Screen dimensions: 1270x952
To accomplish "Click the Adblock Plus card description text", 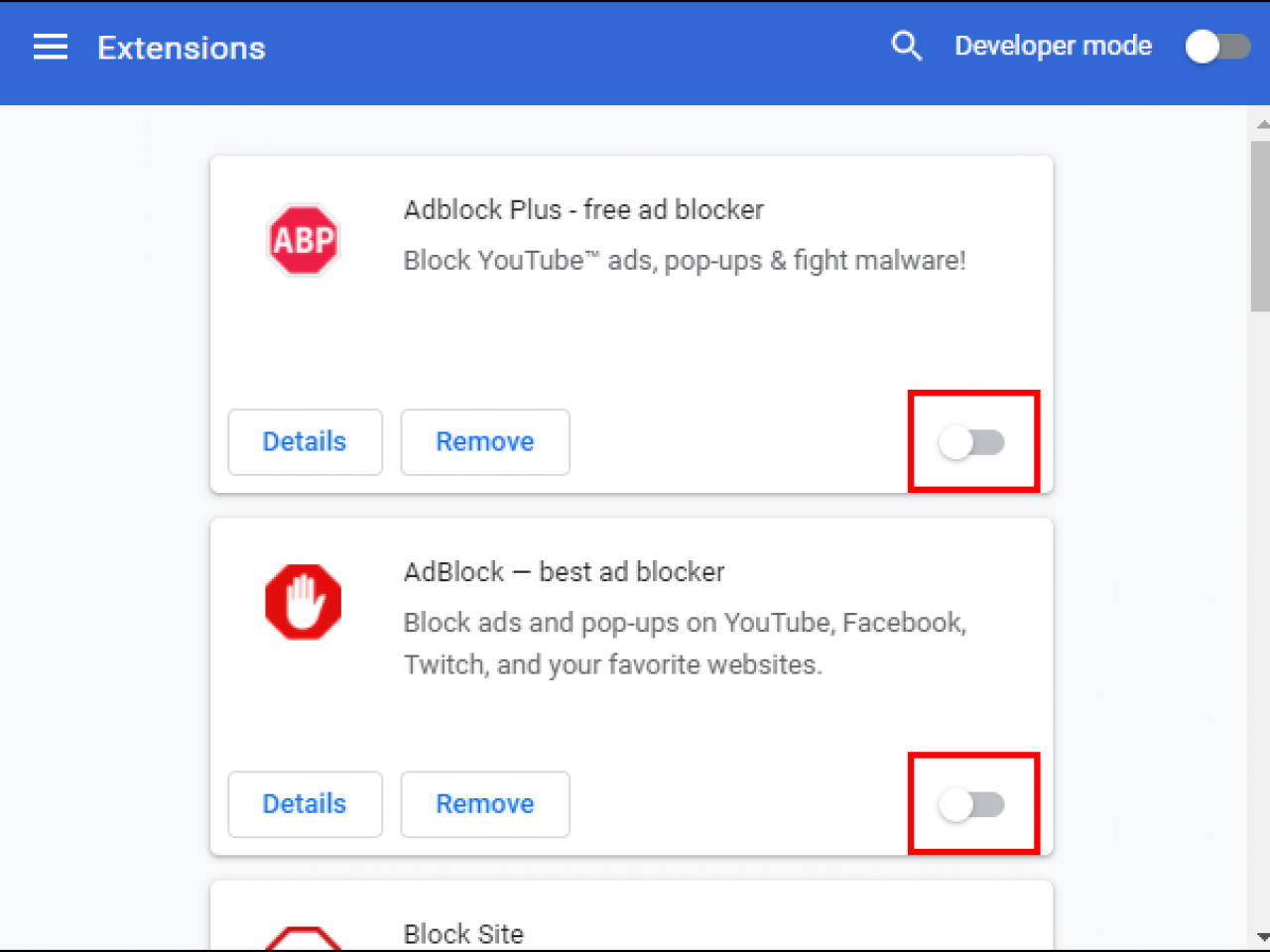I will [685, 260].
